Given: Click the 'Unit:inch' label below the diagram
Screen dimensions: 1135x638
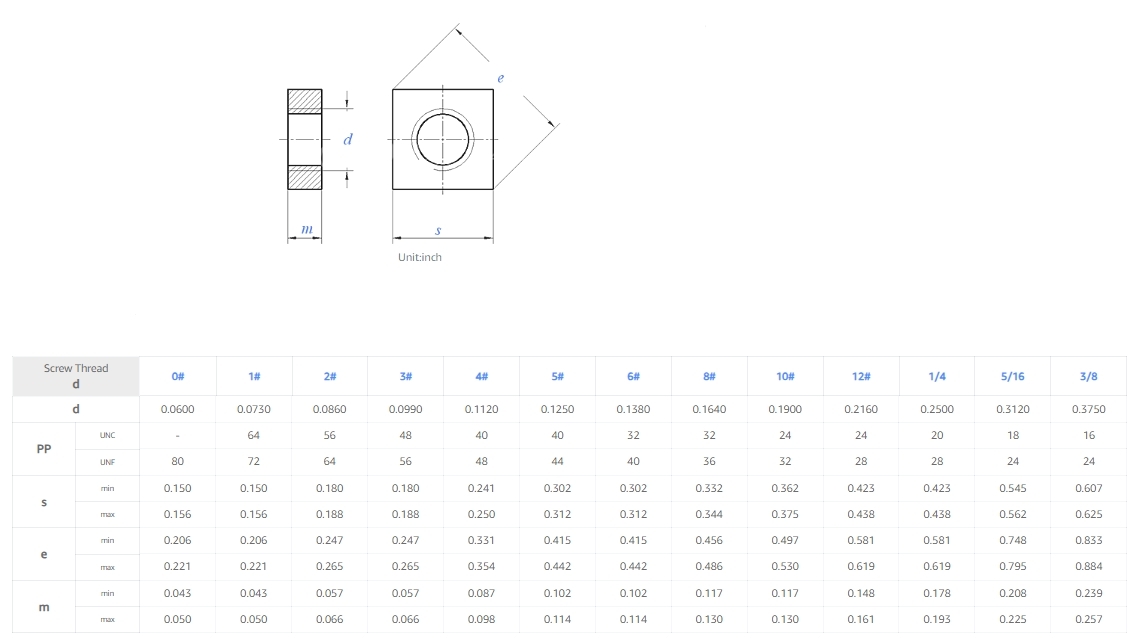Looking at the screenshot, I should point(419,257).
